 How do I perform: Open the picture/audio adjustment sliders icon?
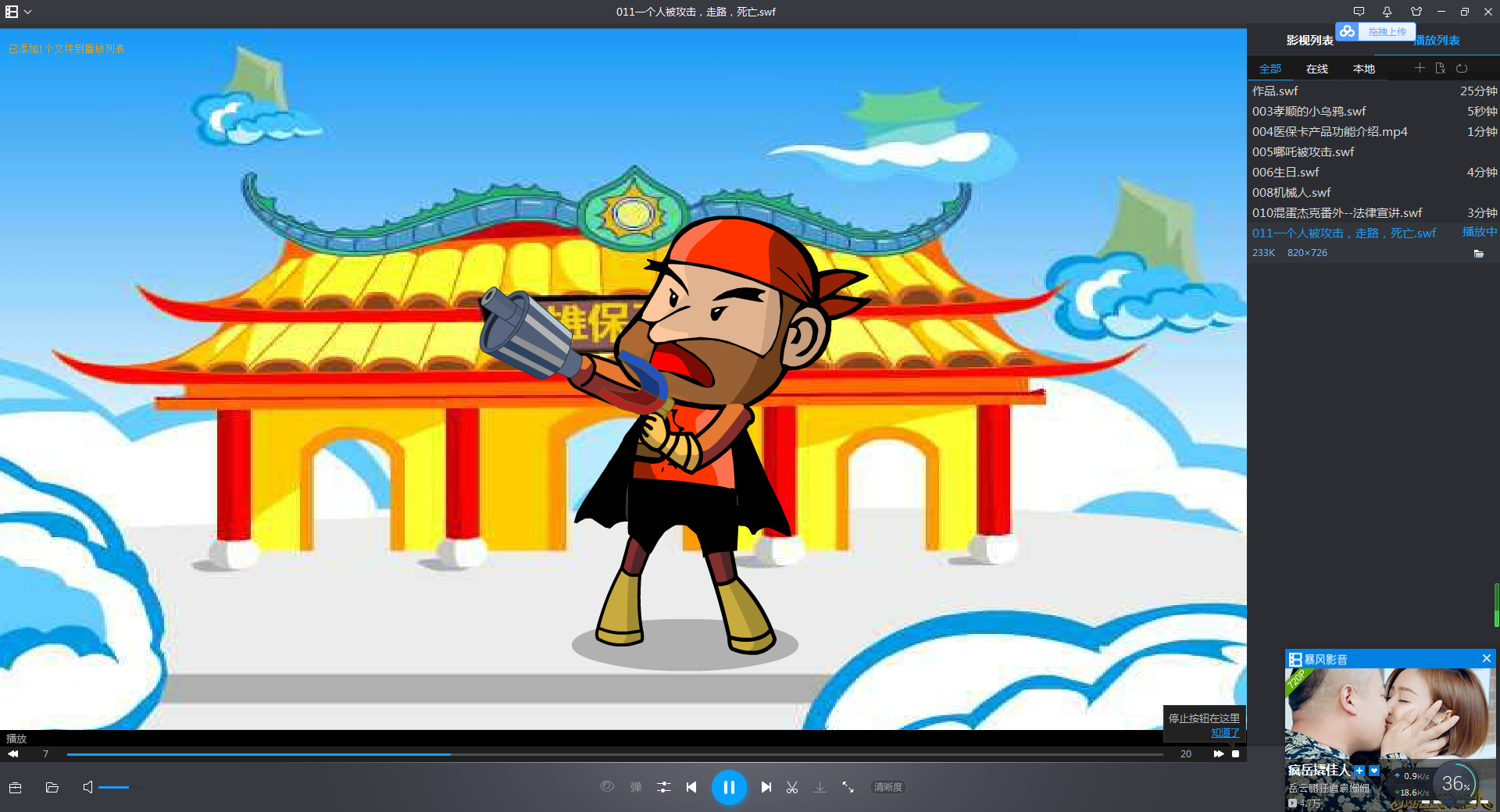pyautogui.click(x=664, y=787)
